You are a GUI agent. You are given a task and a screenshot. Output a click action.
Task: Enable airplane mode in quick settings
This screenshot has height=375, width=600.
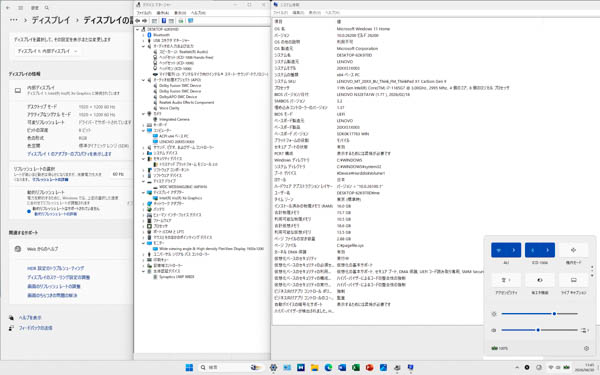[573, 250]
